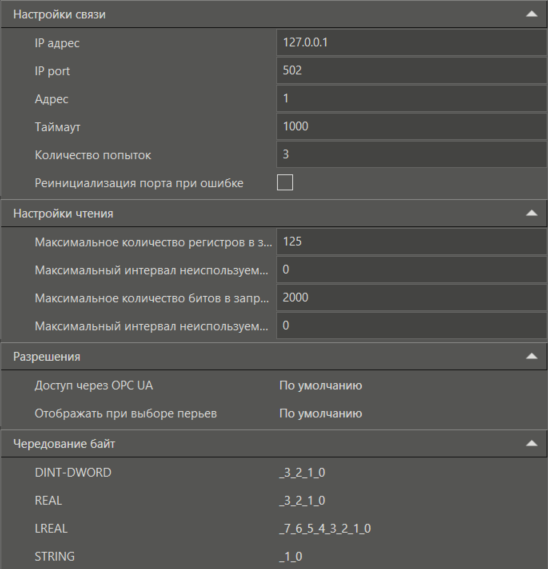Select the IP port label
Viewport: 548px width, 569px height.
52,71
